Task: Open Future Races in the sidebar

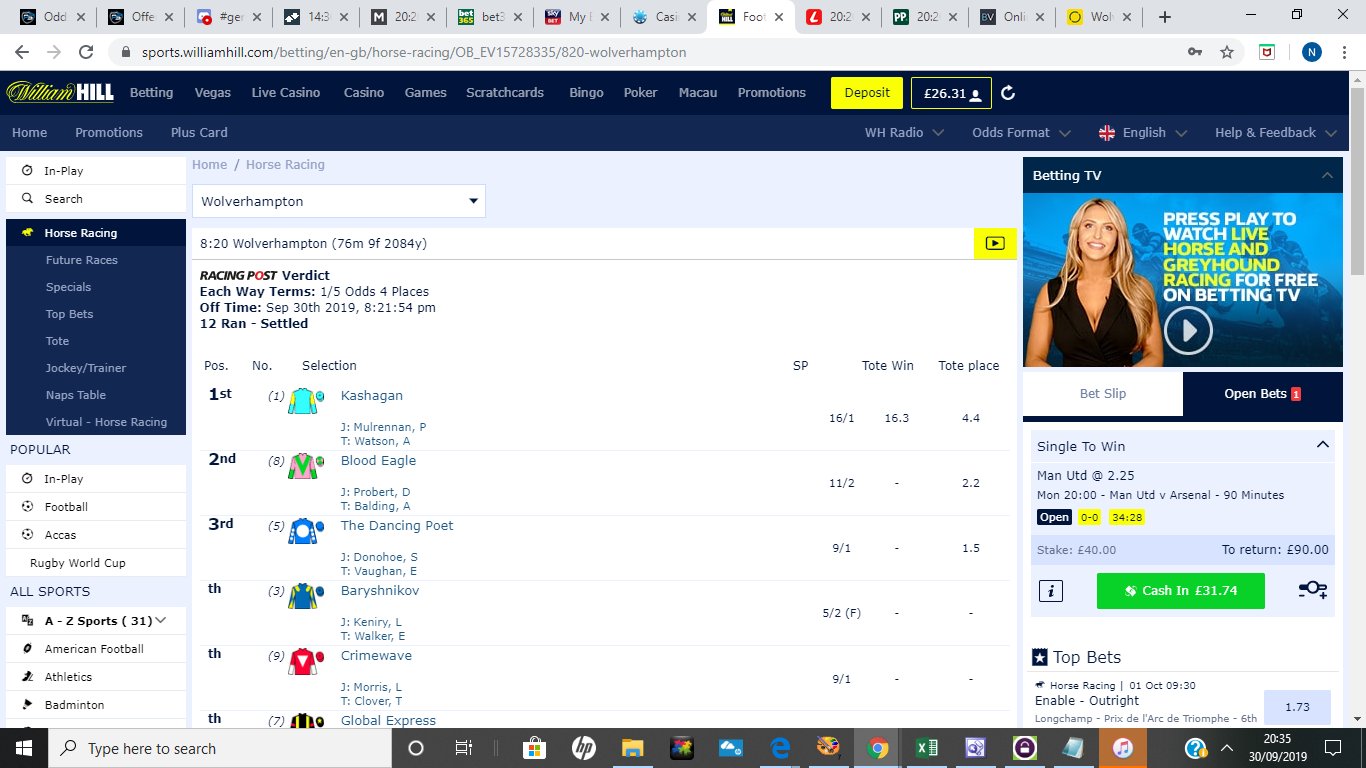Action: pos(82,260)
